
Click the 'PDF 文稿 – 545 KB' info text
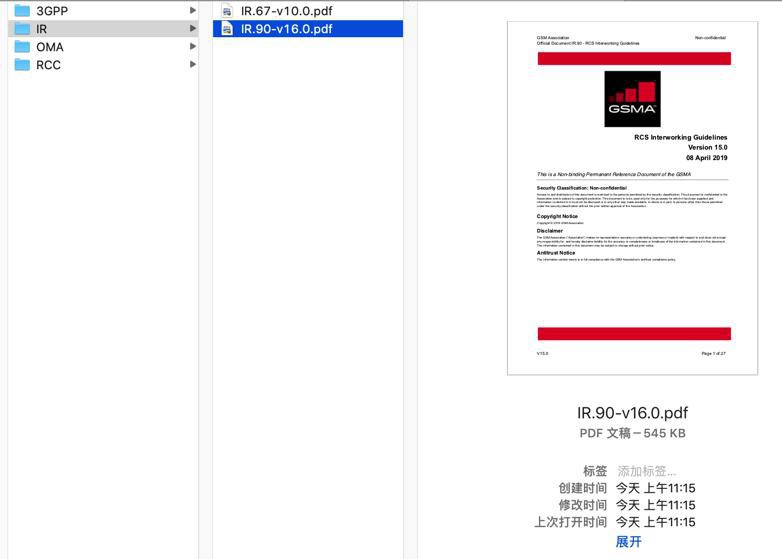632,433
